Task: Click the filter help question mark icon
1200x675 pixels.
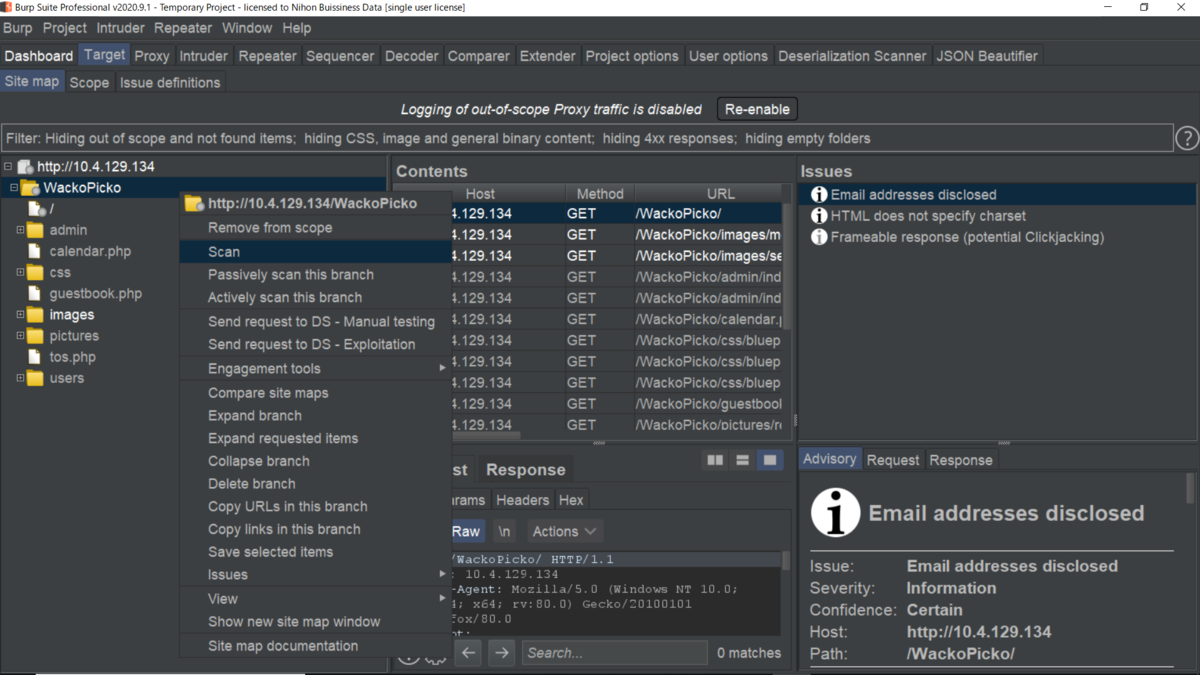Action: coord(1187,139)
